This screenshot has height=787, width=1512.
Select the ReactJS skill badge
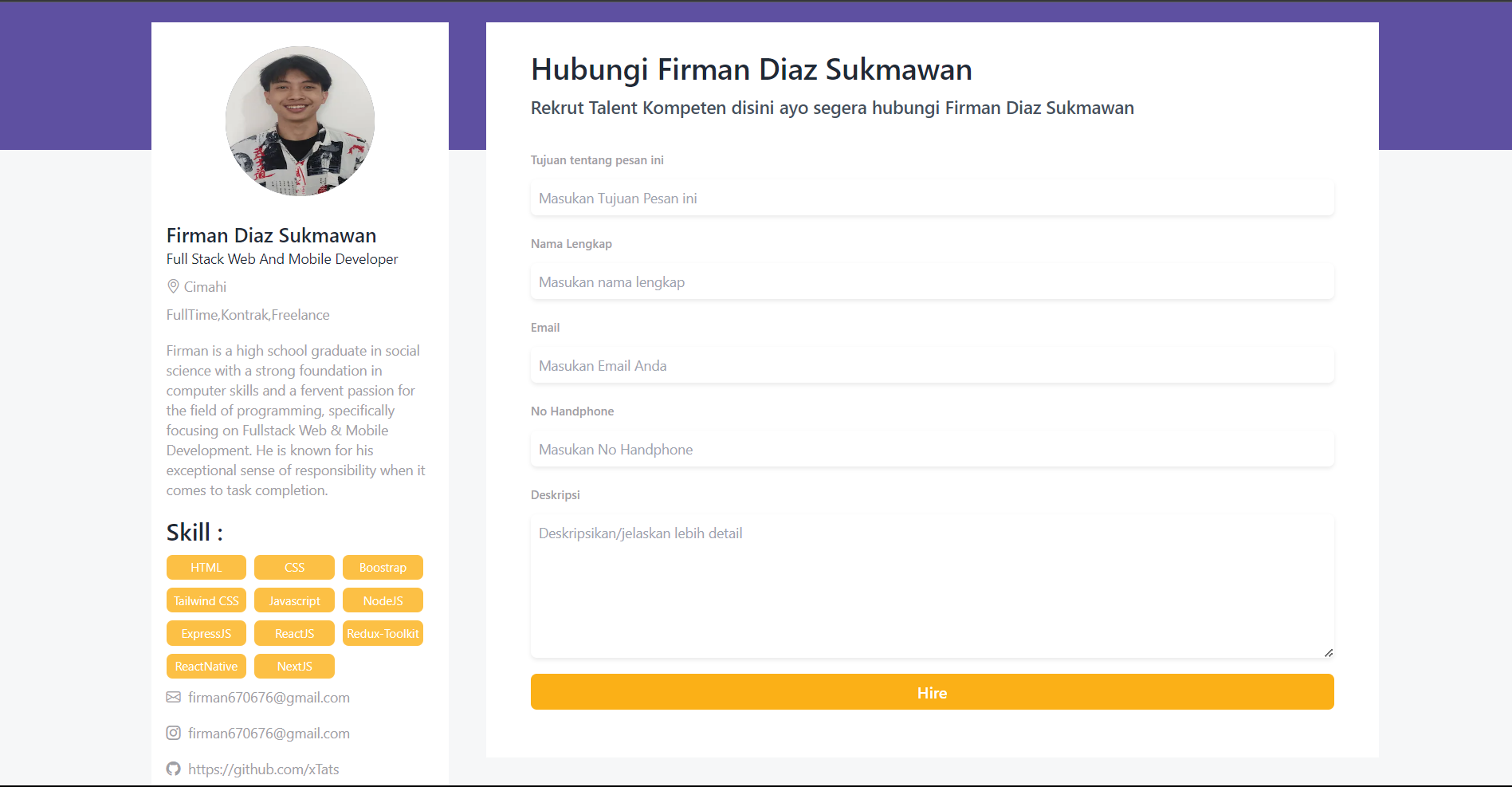(294, 632)
